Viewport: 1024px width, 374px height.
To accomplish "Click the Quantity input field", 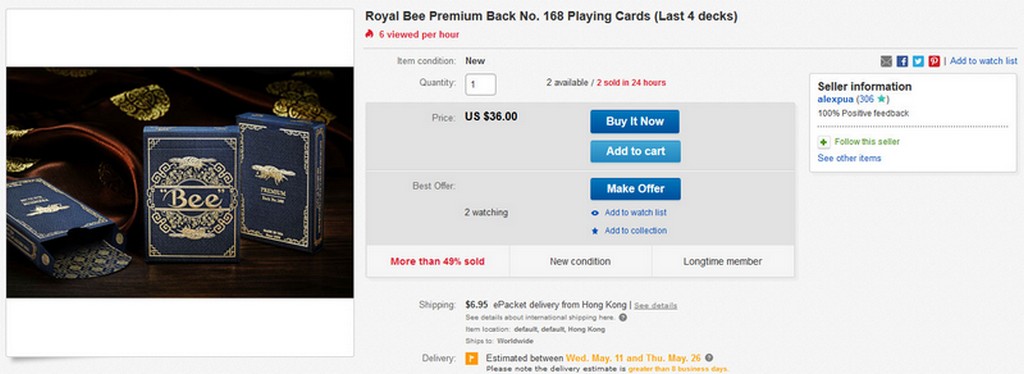I will [481, 84].
